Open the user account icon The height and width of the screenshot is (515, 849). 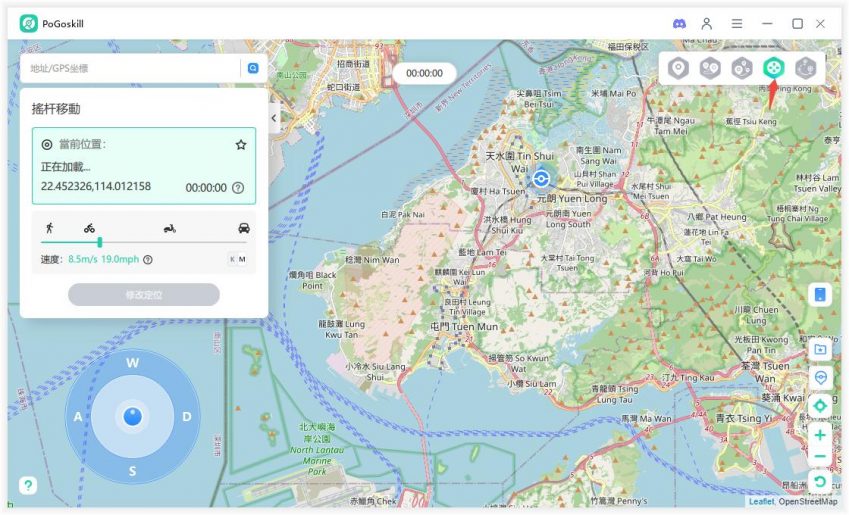tap(707, 23)
